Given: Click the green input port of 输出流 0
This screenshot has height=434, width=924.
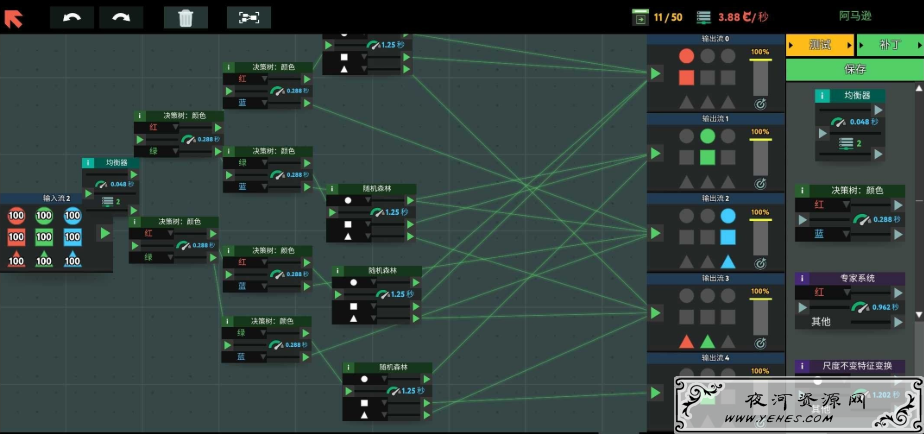Looking at the screenshot, I should point(655,74).
